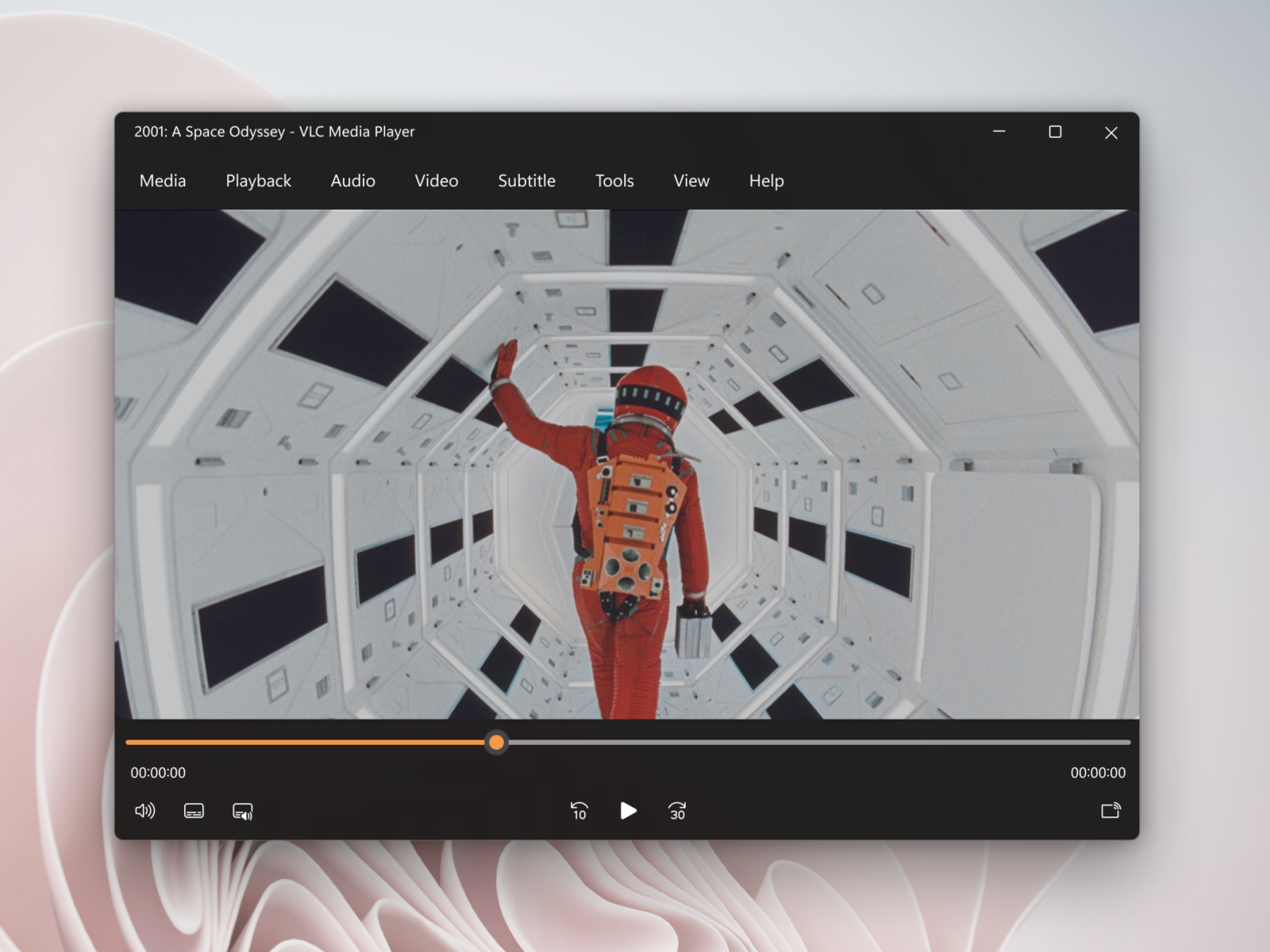Skip backward 10 seconds
This screenshot has width=1270, height=952.
(579, 811)
